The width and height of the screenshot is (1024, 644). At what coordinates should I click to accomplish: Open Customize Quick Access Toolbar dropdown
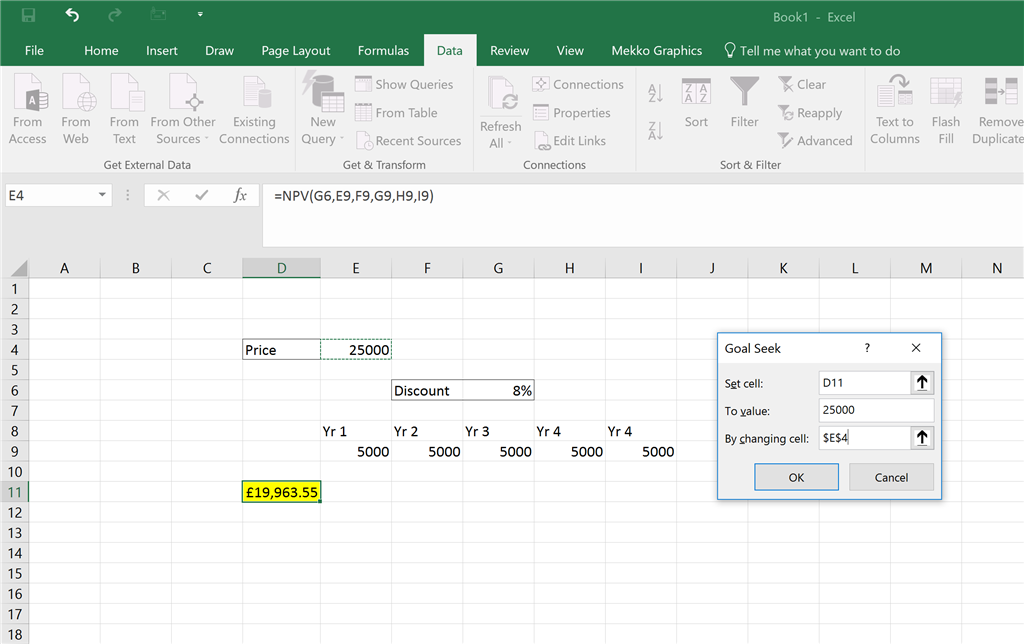(x=200, y=14)
